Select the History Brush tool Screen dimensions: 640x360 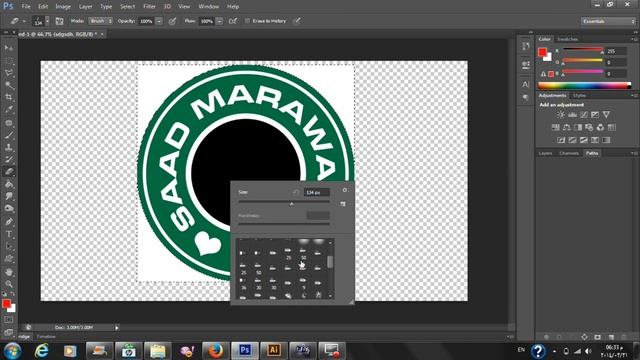coord(9,160)
